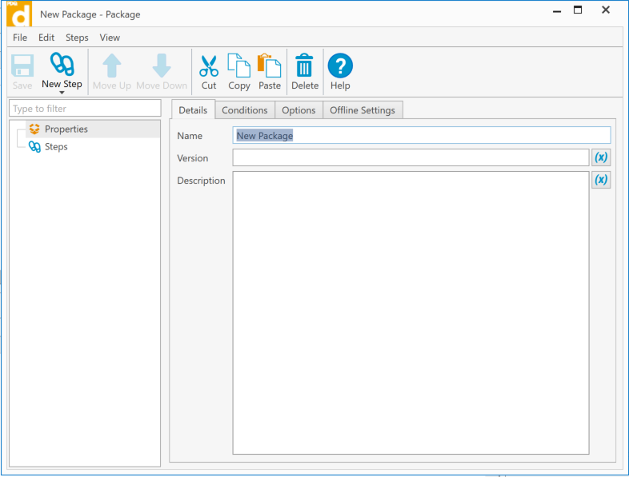Click the Description text area
This screenshot has width=630, height=478.
point(411,313)
